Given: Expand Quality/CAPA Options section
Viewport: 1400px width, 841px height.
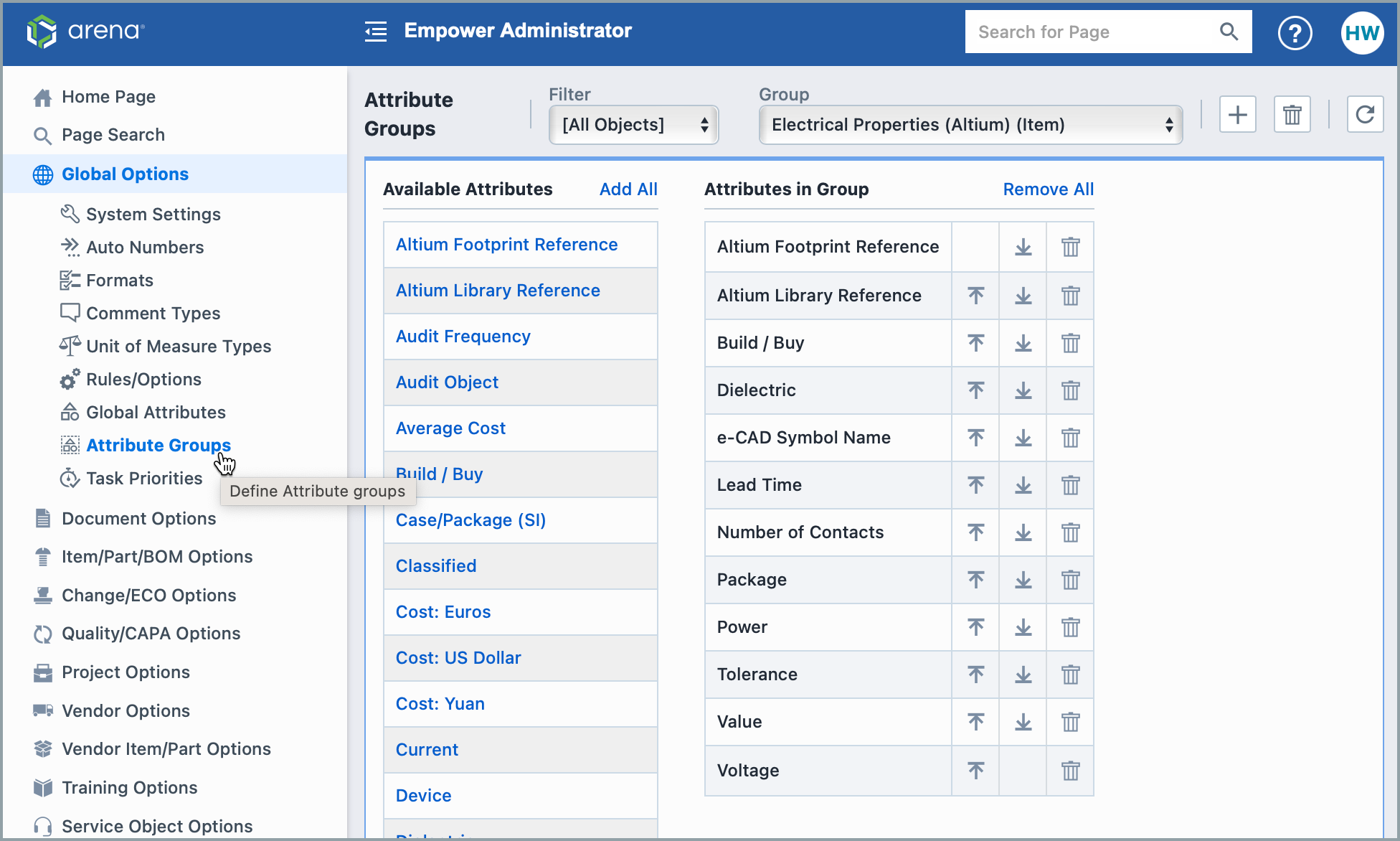Looking at the screenshot, I should pos(151,633).
